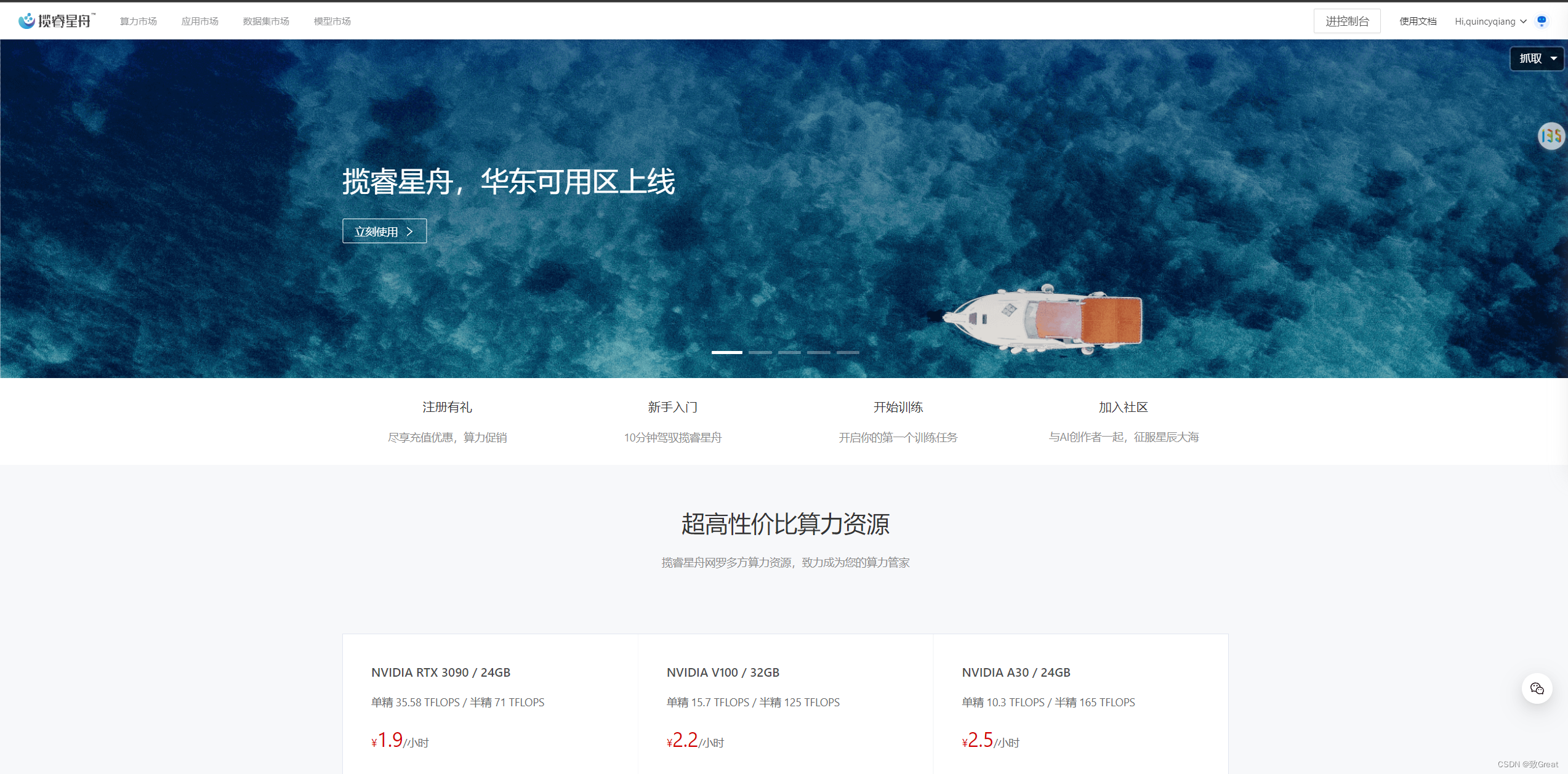The height and width of the screenshot is (774, 1568).
Task: Open the 抓取 dropdown arrow
Action: pyautogui.click(x=1554, y=58)
